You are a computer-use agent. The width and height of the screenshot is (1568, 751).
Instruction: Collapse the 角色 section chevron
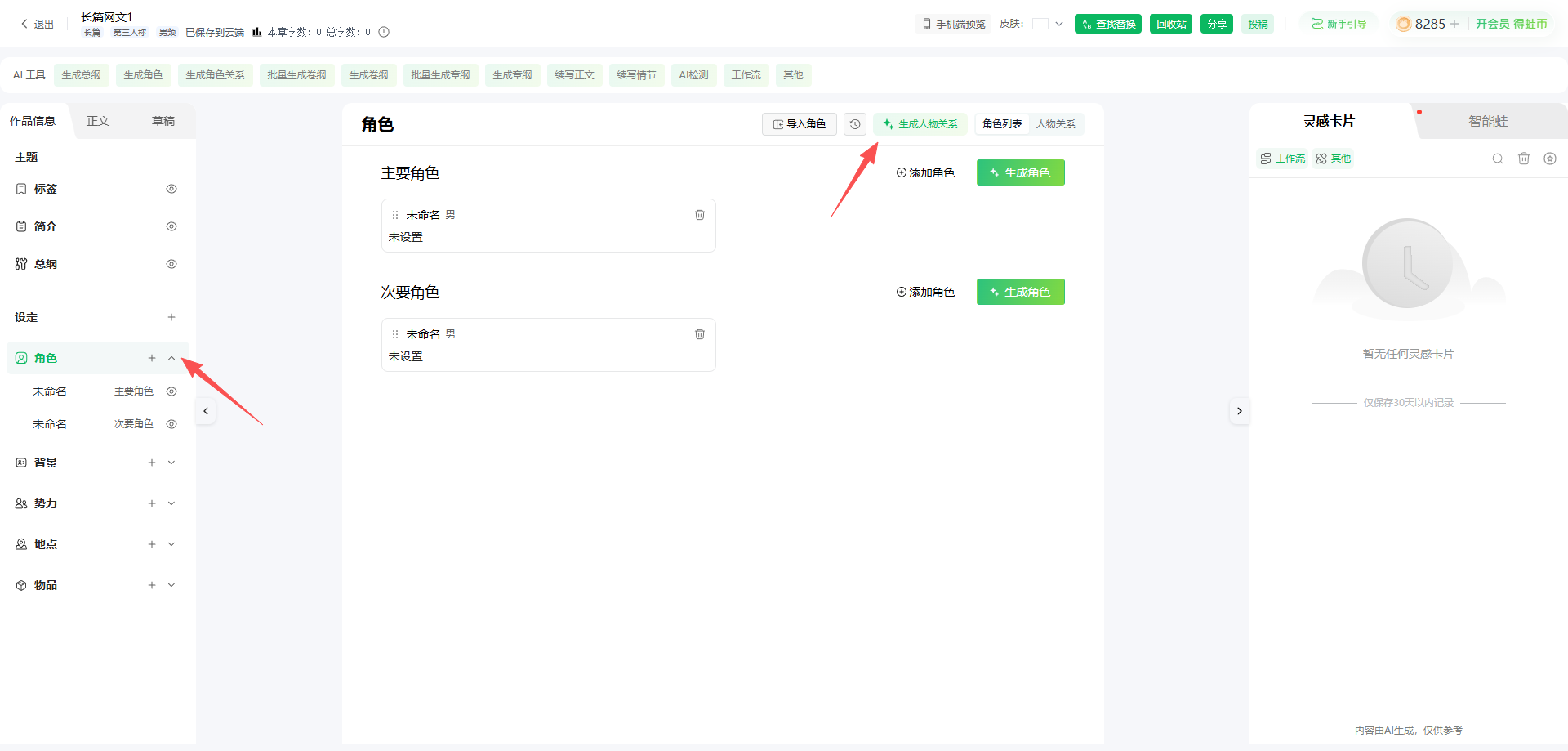(x=171, y=358)
